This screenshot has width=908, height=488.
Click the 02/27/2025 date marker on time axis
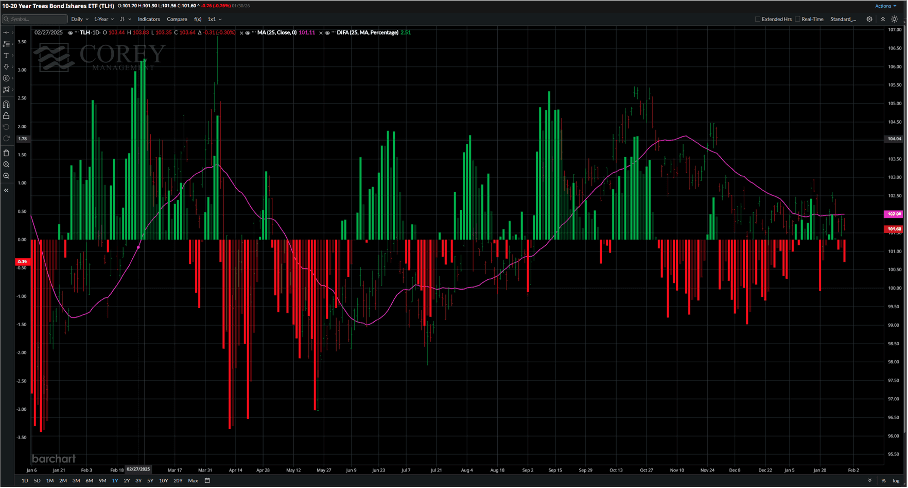(x=138, y=469)
